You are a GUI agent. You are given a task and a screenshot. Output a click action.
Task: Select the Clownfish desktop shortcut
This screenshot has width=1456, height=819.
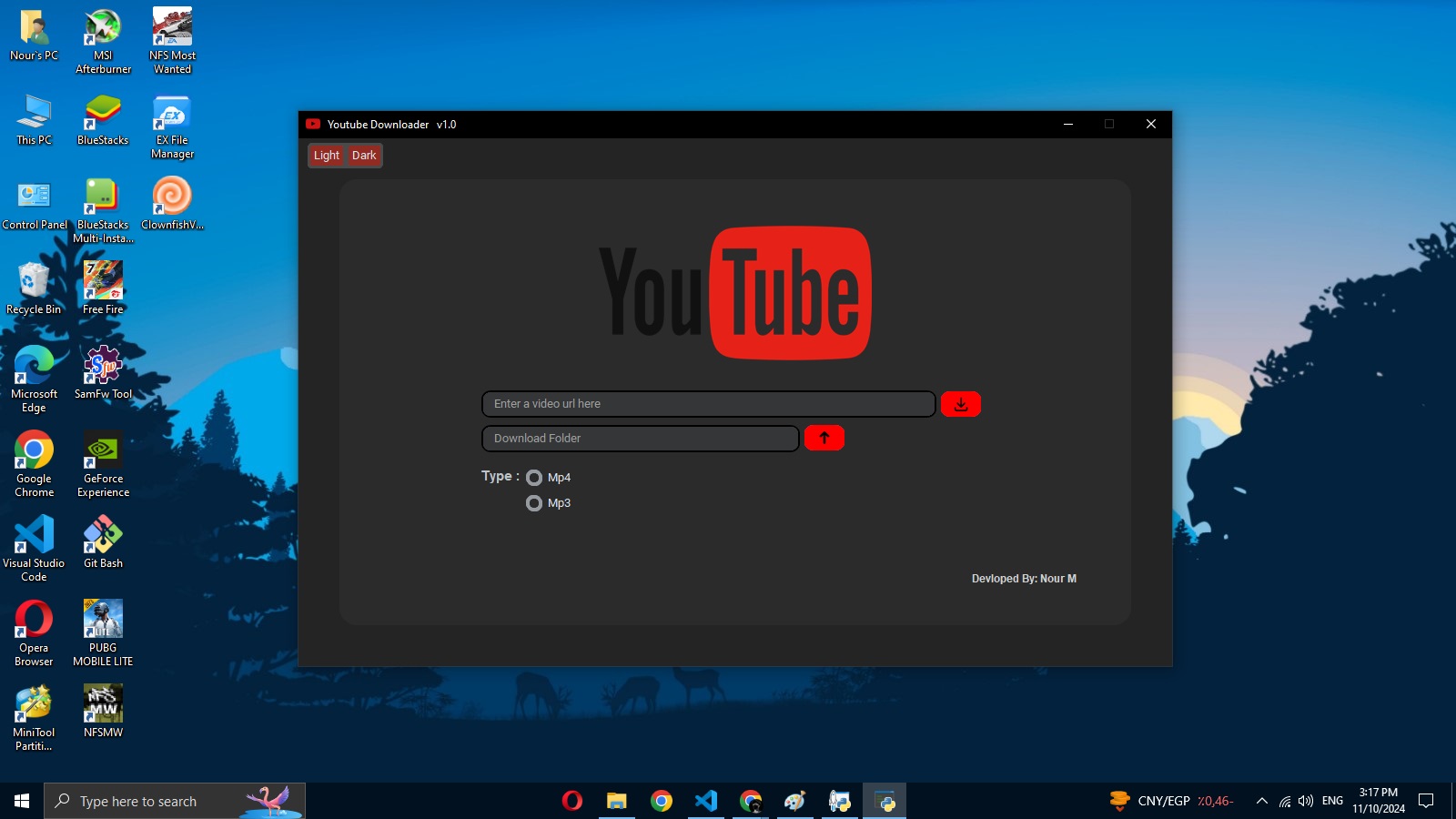(172, 206)
